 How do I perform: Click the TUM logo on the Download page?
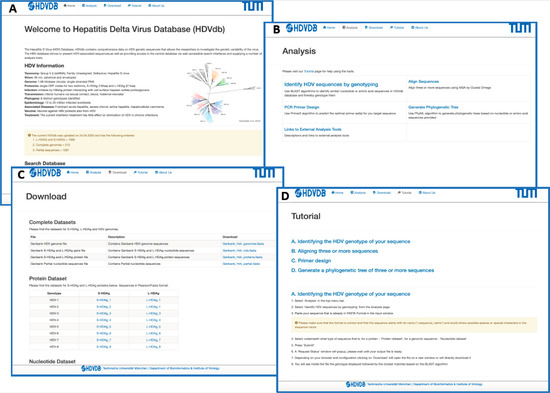tap(264, 173)
